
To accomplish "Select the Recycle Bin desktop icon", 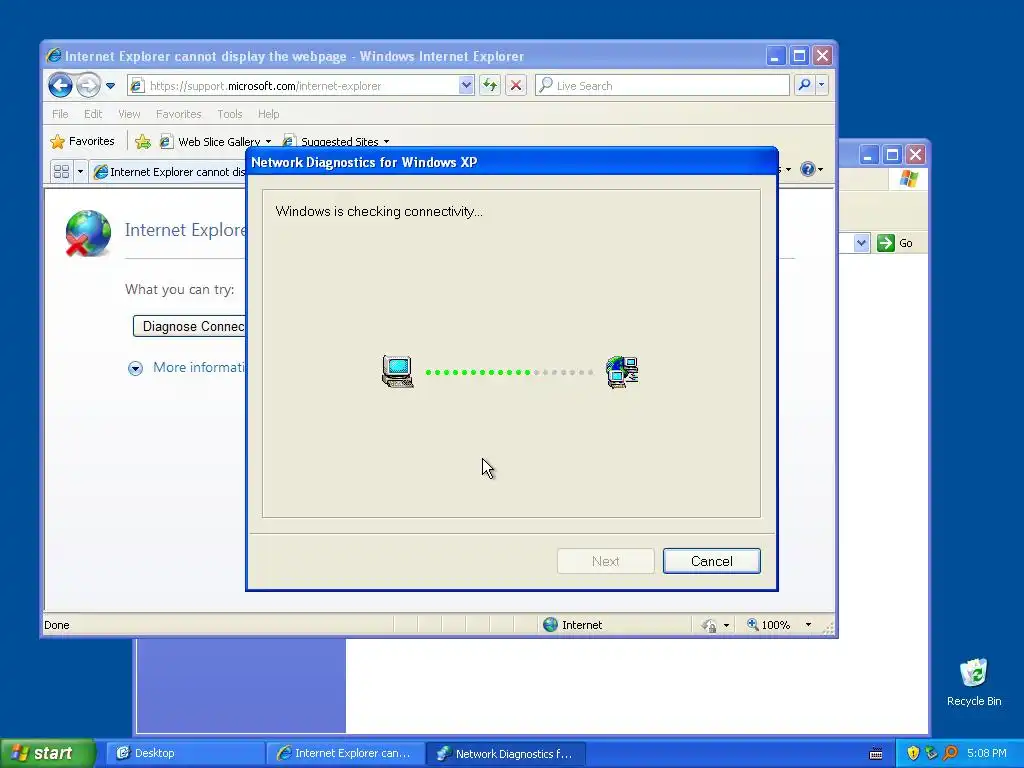I will 974,682.
